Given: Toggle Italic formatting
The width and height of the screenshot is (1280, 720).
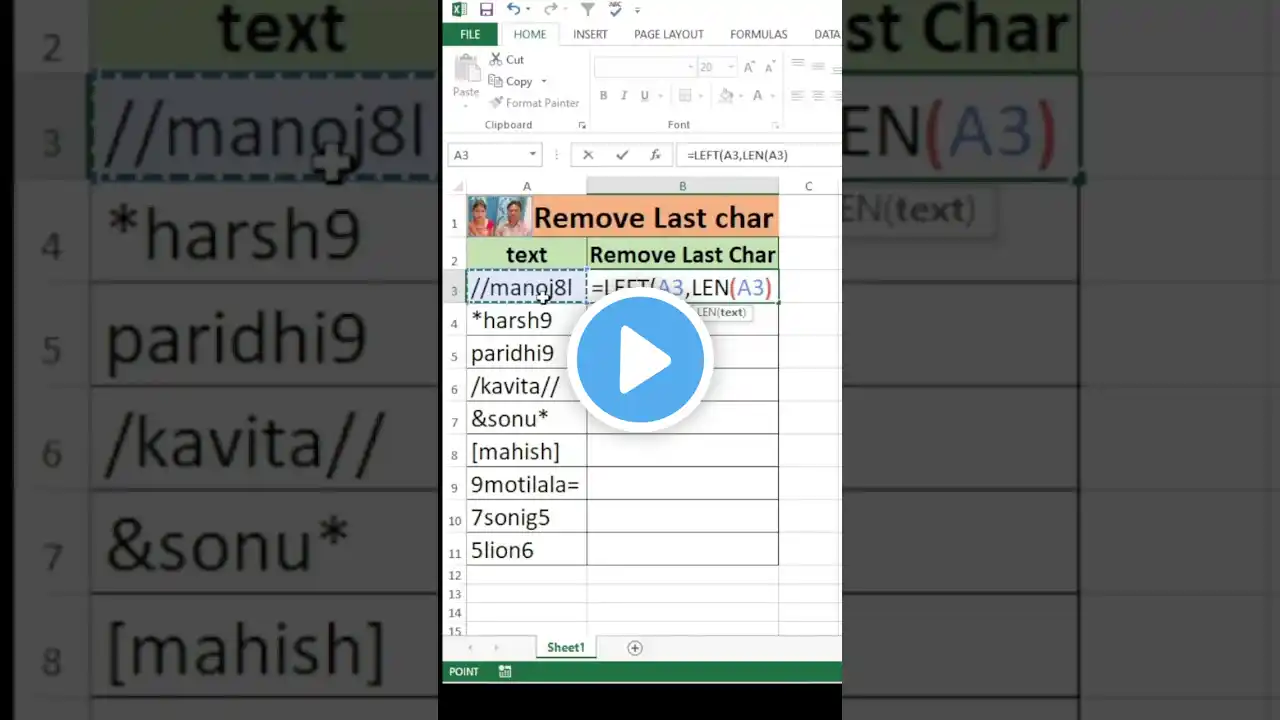Looking at the screenshot, I should 623,95.
